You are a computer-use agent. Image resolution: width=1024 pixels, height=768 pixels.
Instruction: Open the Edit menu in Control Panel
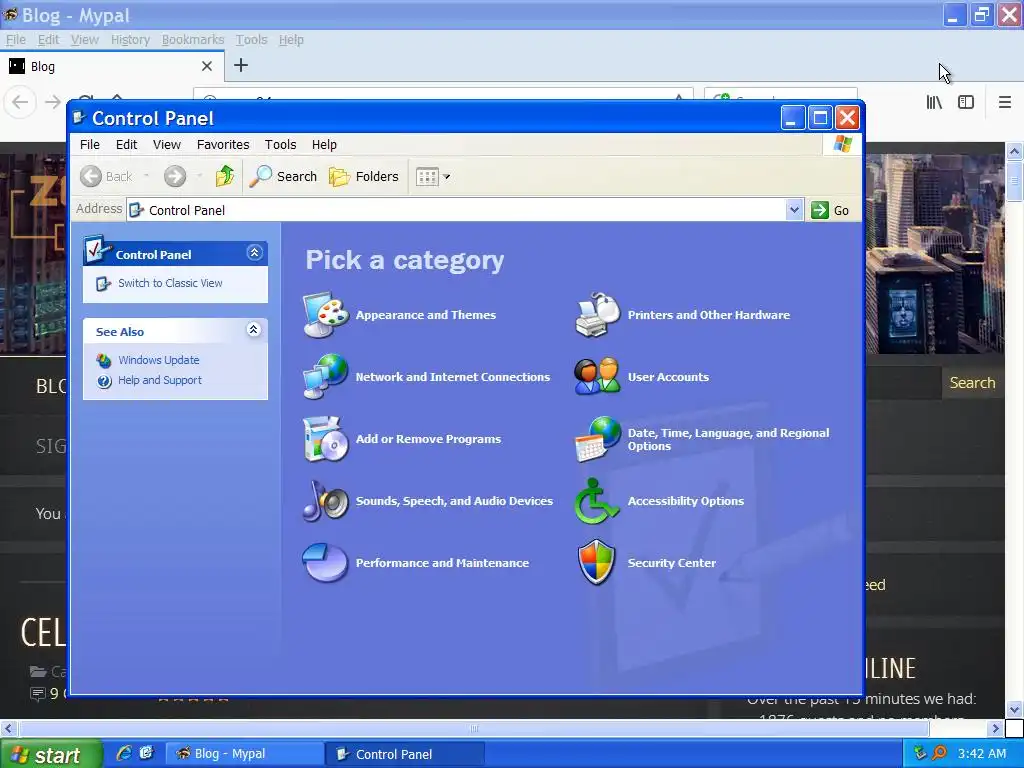(126, 144)
